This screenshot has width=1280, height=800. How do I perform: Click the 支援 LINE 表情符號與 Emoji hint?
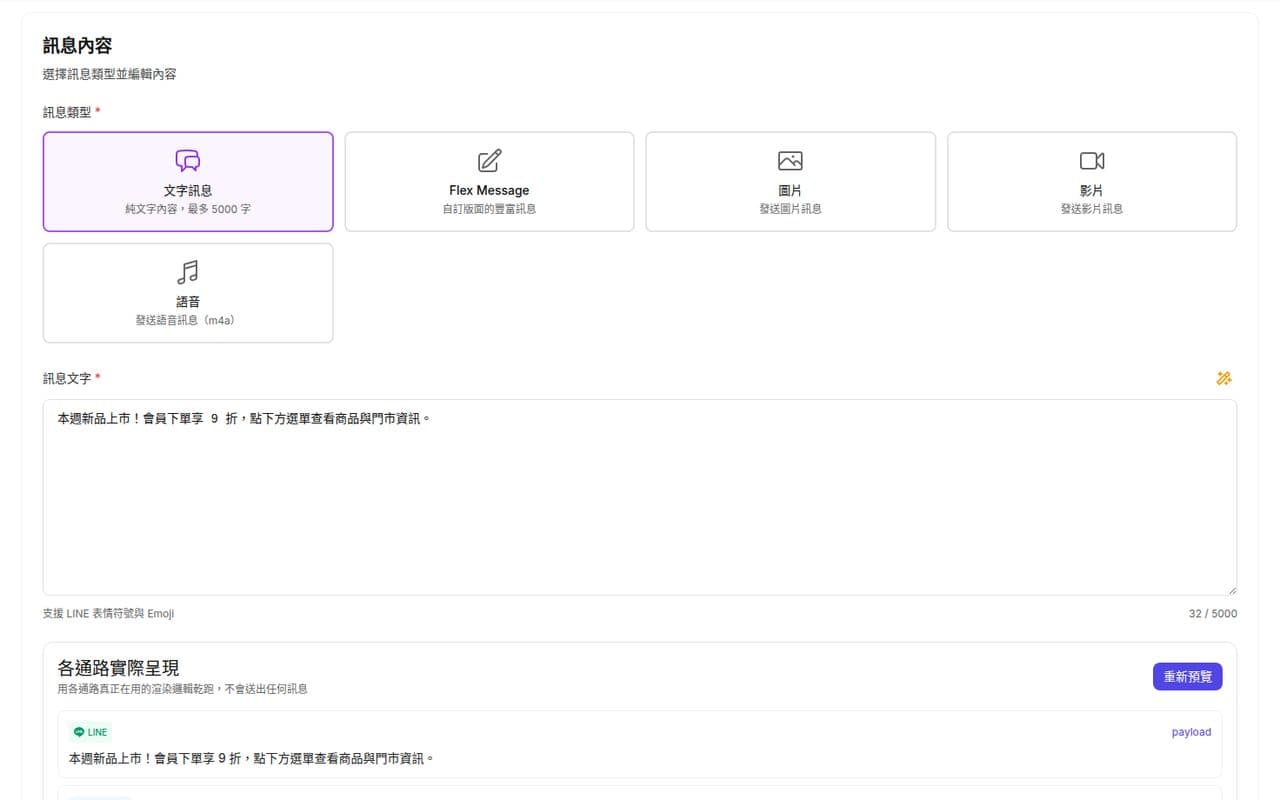coord(109,613)
